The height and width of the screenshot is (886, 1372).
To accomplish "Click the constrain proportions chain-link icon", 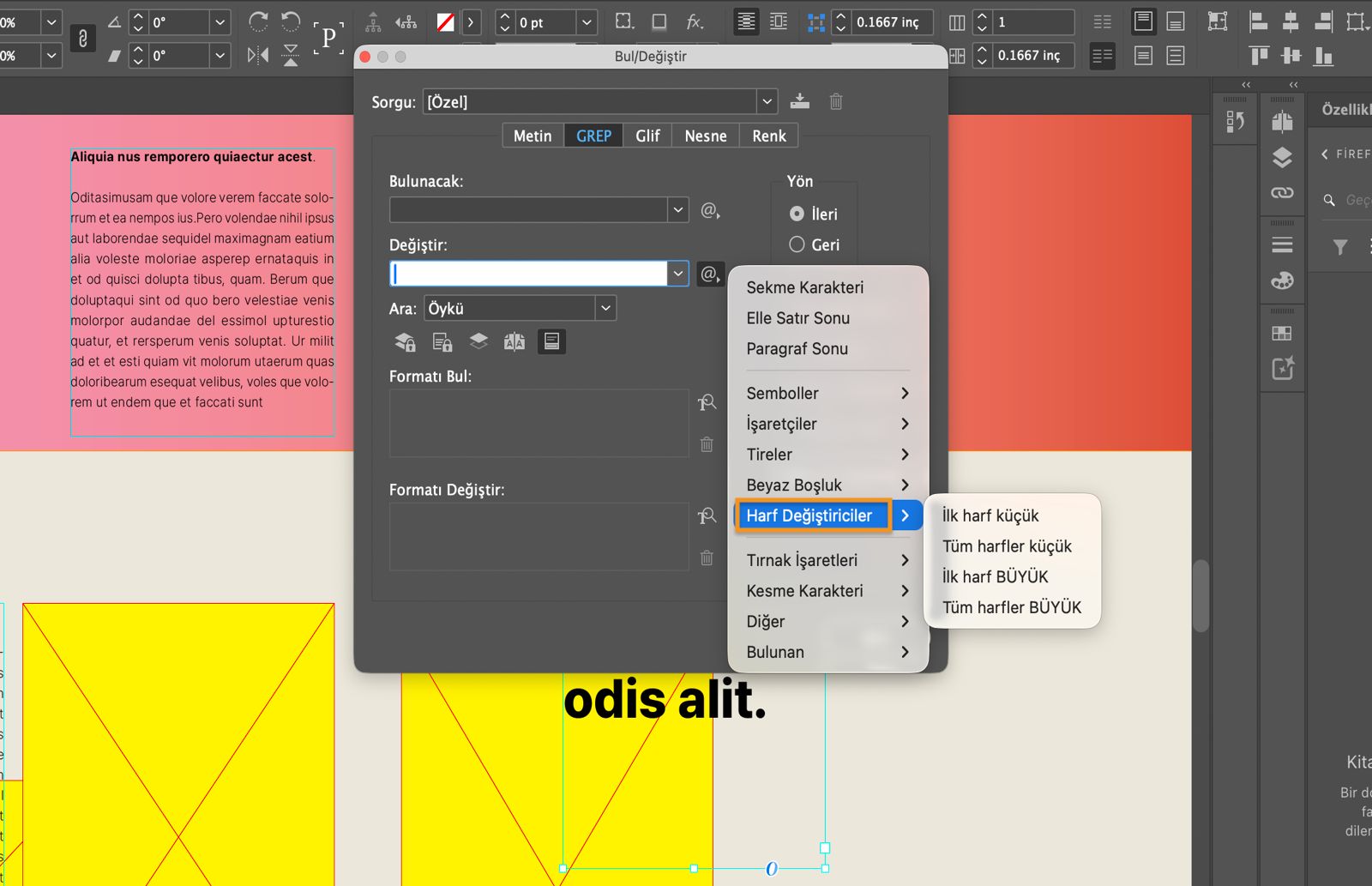I will (82, 39).
